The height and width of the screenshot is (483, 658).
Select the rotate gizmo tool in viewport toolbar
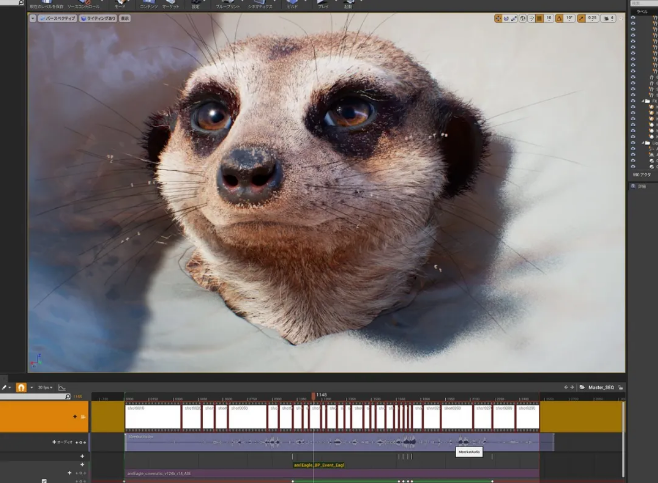click(507, 18)
